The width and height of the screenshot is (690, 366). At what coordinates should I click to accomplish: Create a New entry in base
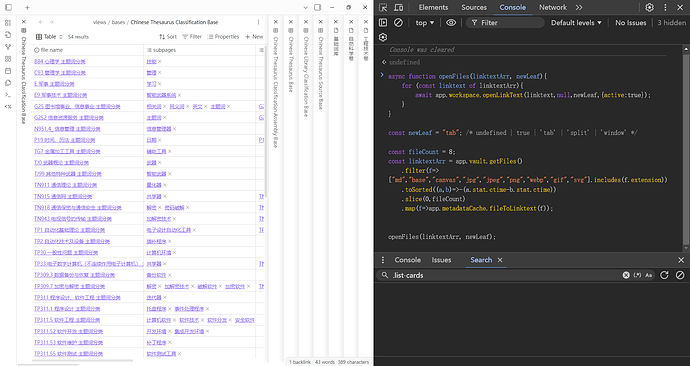click(254, 37)
